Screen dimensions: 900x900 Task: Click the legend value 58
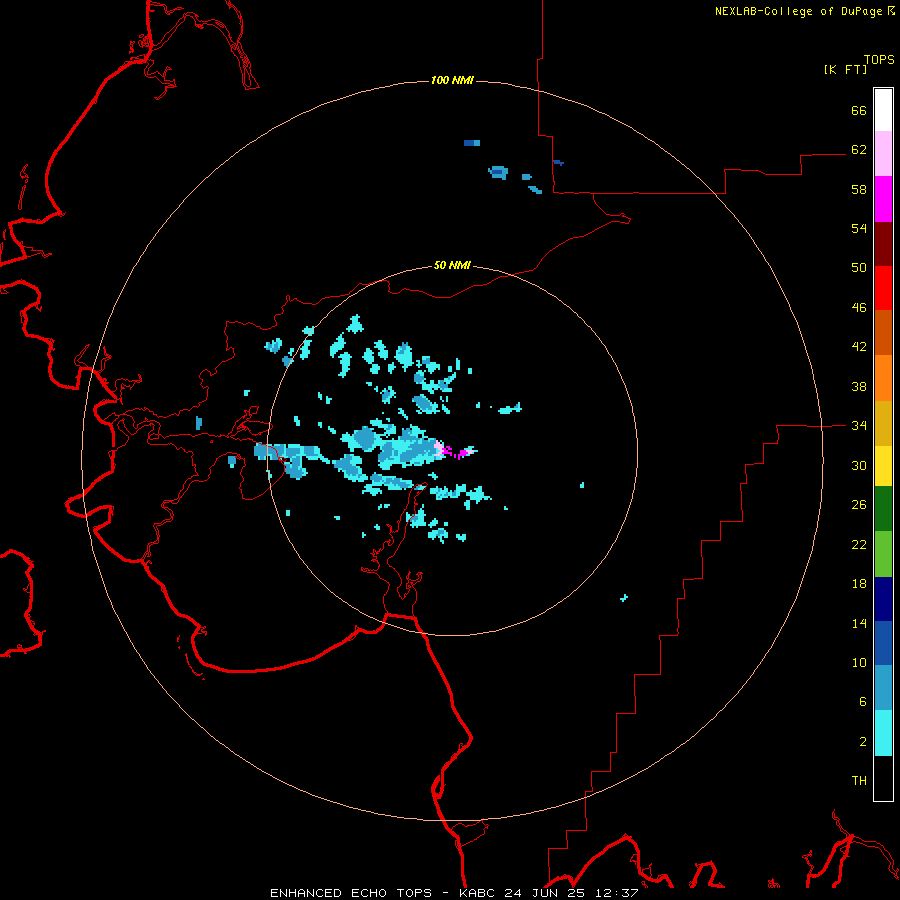point(859,189)
